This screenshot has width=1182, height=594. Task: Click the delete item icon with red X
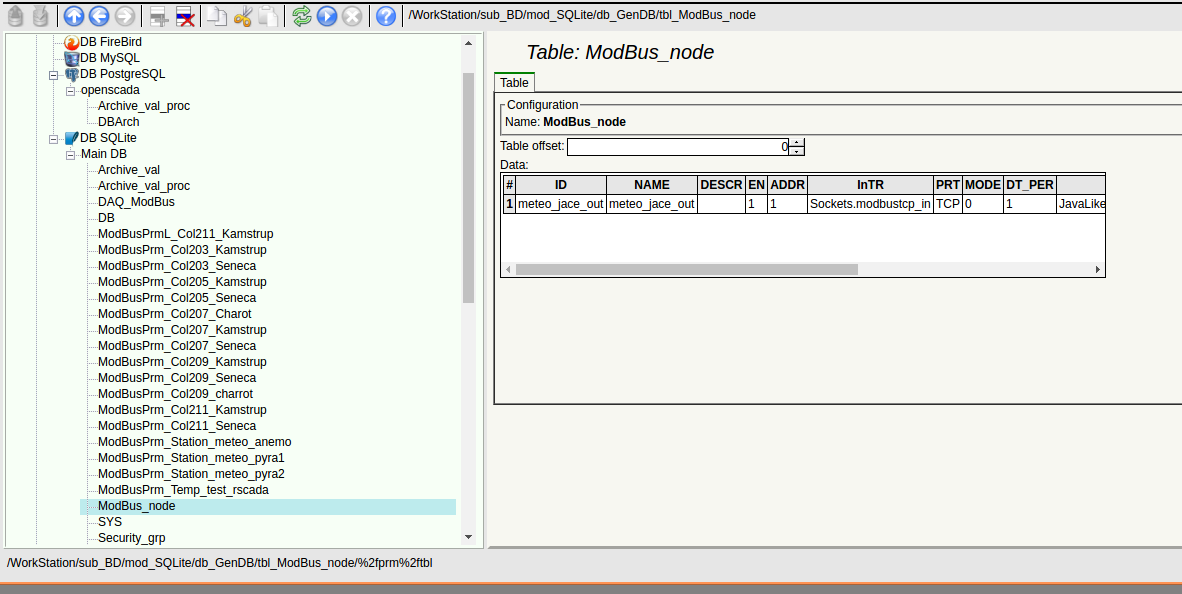(x=184, y=15)
